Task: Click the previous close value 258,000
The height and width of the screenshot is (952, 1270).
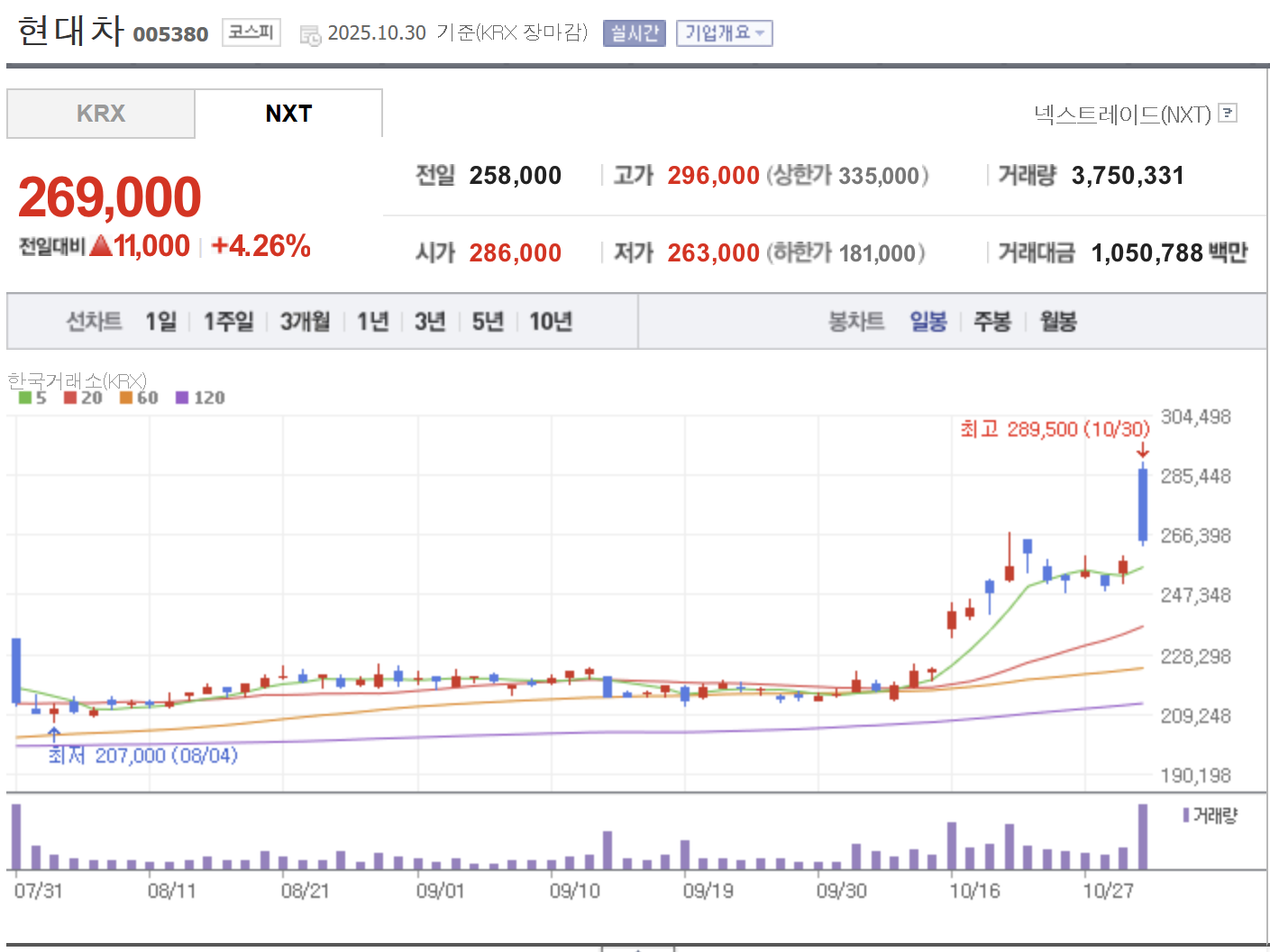Action: 516,176
